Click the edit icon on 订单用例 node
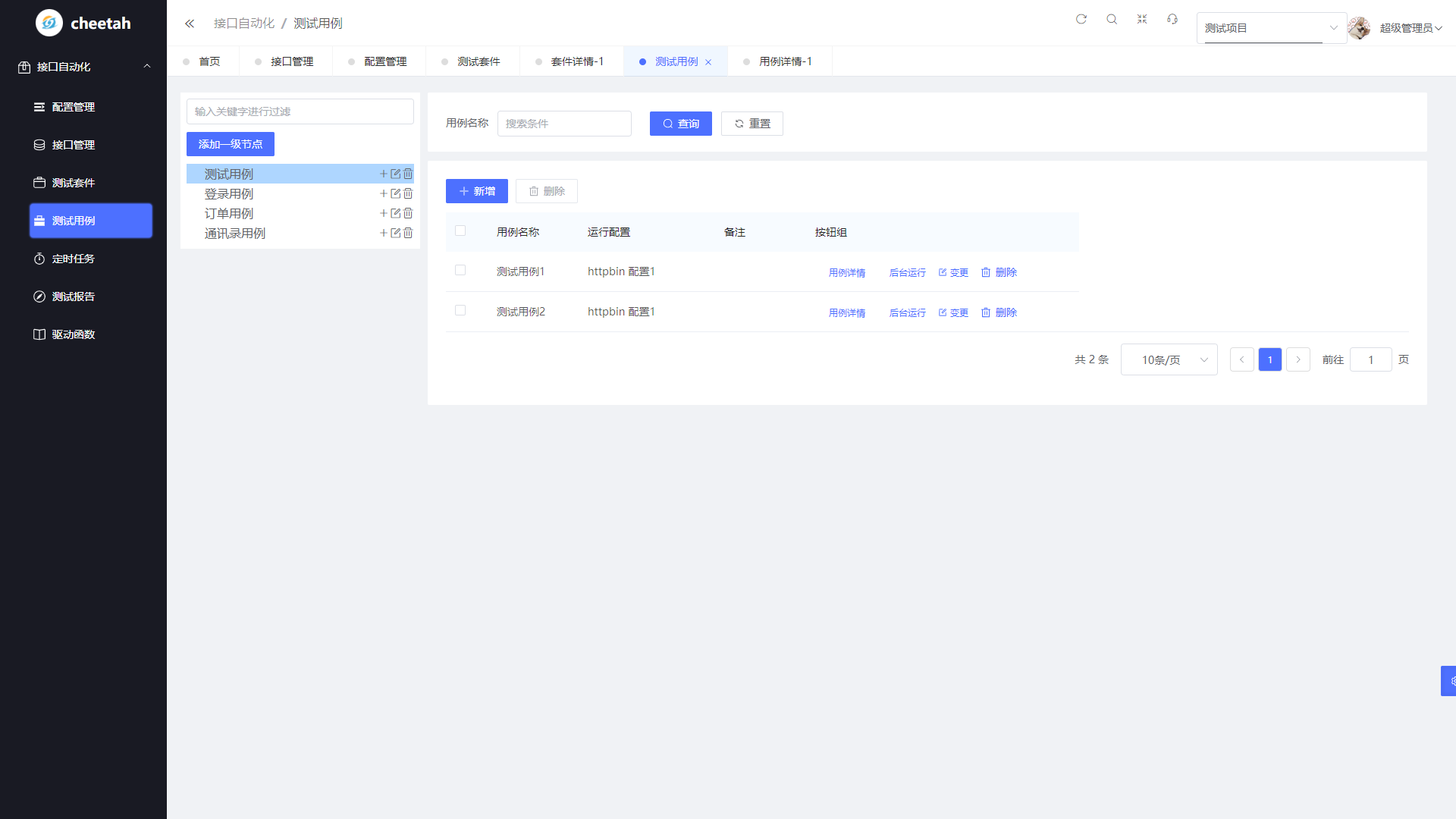Viewport: 1456px width, 819px height. coord(396,214)
